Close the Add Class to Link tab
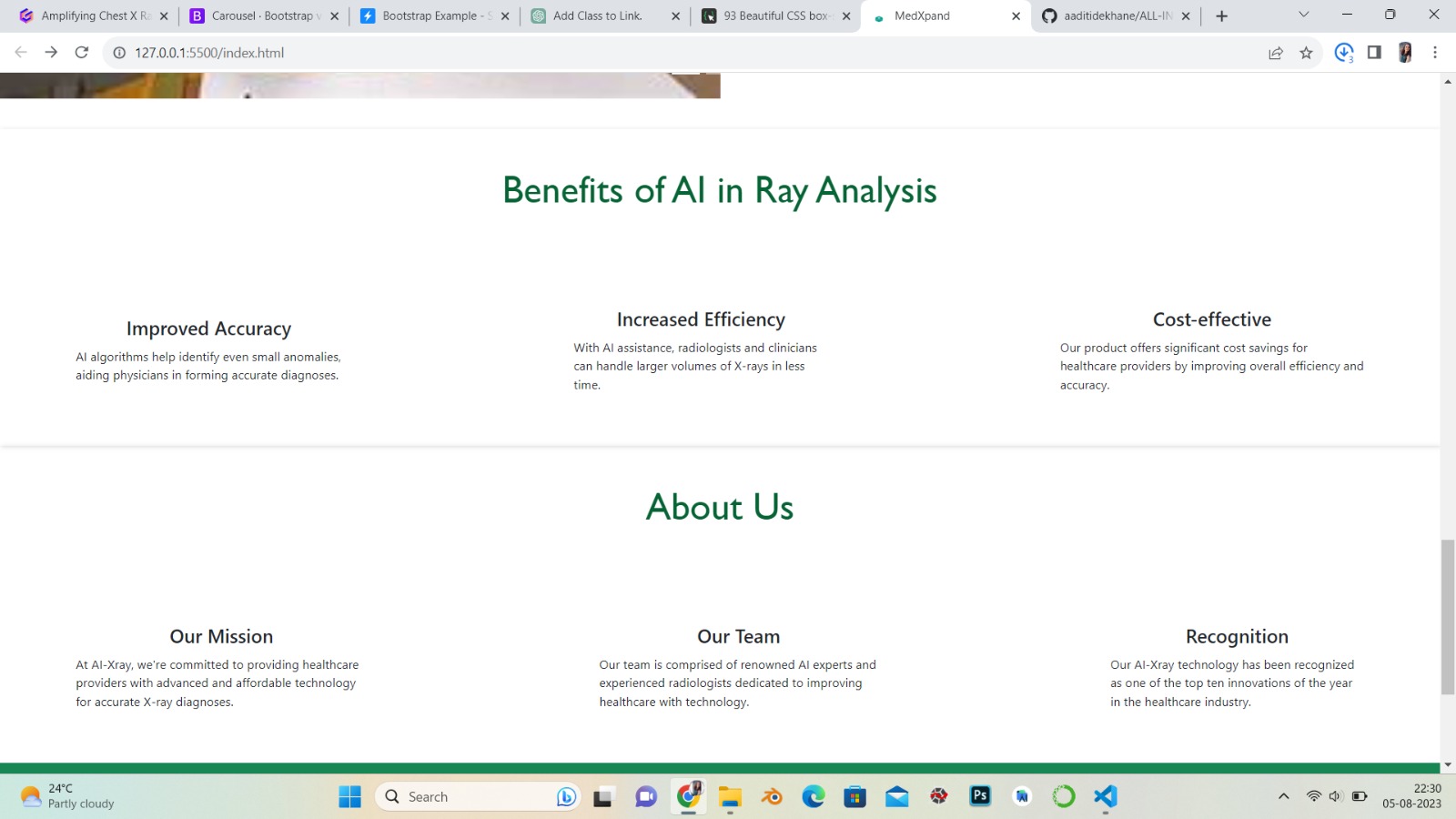 point(675,15)
